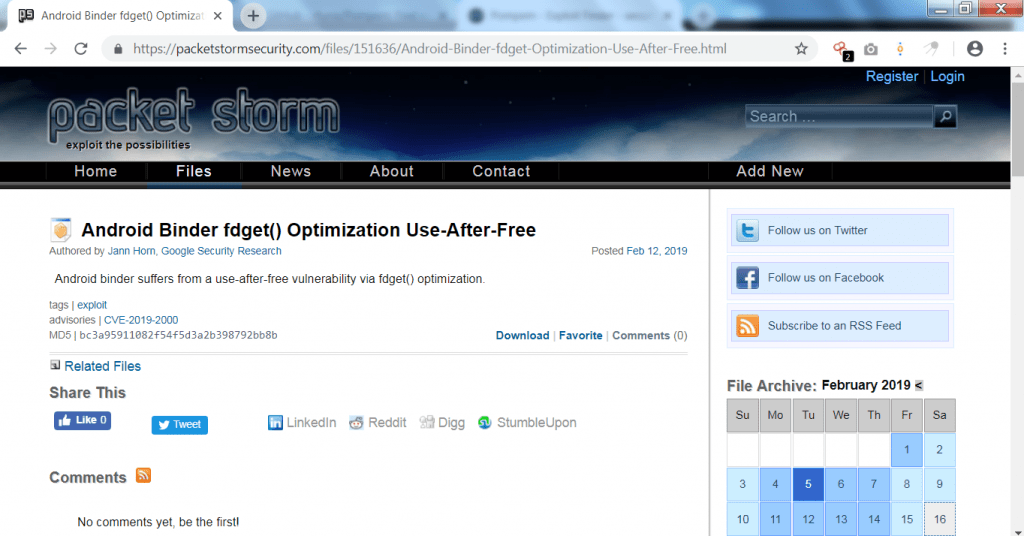The height and width of the screenshot is (536, 1024).
Task: Focus the Search input field
Action: coord(839,117)
